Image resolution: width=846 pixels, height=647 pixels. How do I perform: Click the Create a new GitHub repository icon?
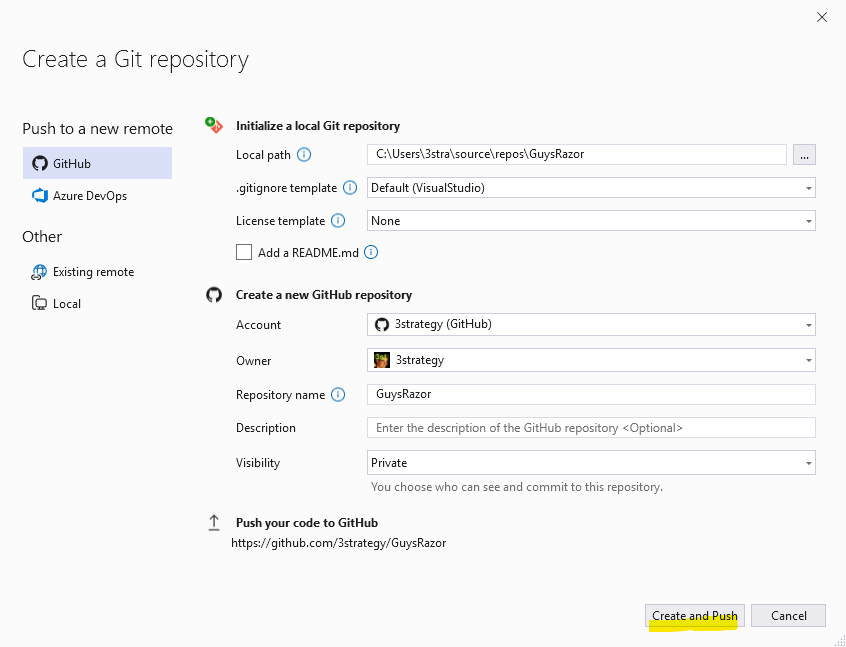click(x=214, y=295)
